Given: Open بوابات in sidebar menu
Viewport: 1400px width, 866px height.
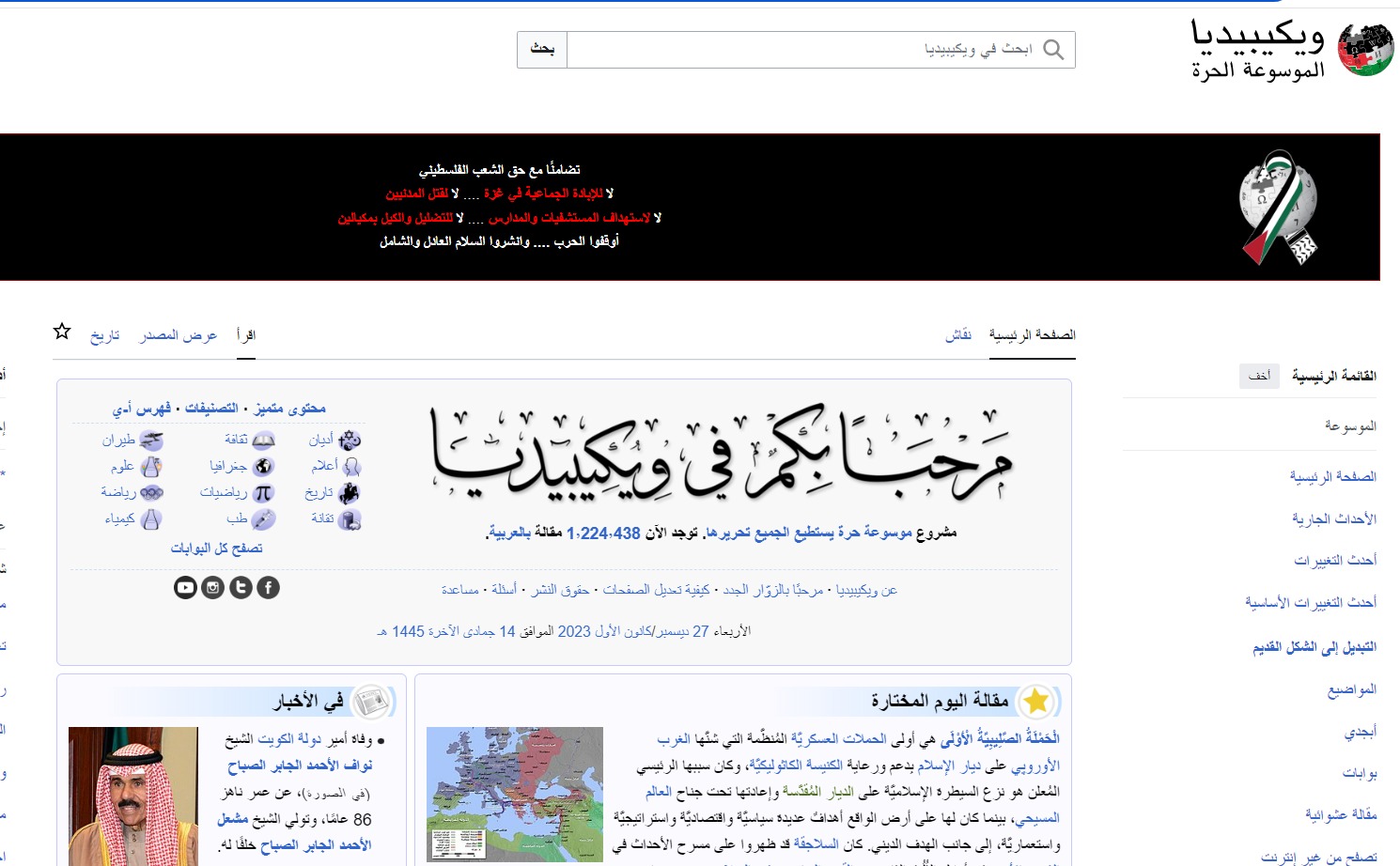Looking at the screenshot, I should (x=1360, y=773).
